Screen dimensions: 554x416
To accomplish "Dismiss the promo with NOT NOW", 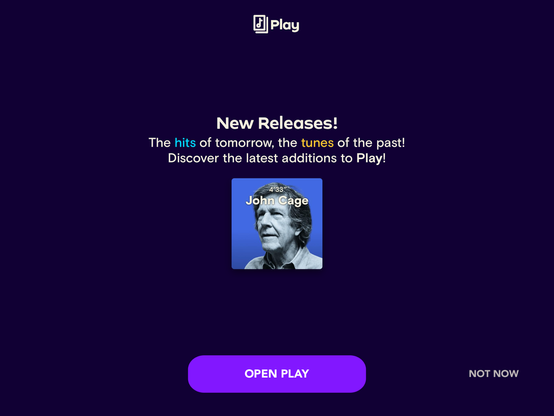I will (494, 374).
